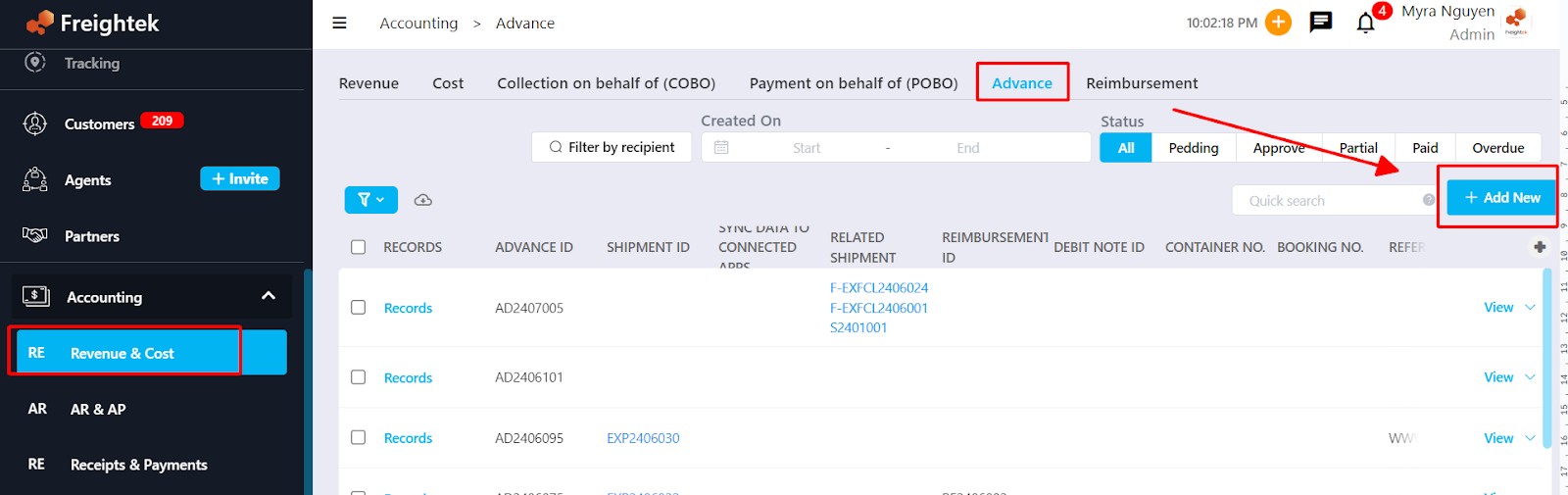The width and height of the screenshot is (1568, 495).
Task: Click the ADVANCE ID column header
Action: pos(534,247)
